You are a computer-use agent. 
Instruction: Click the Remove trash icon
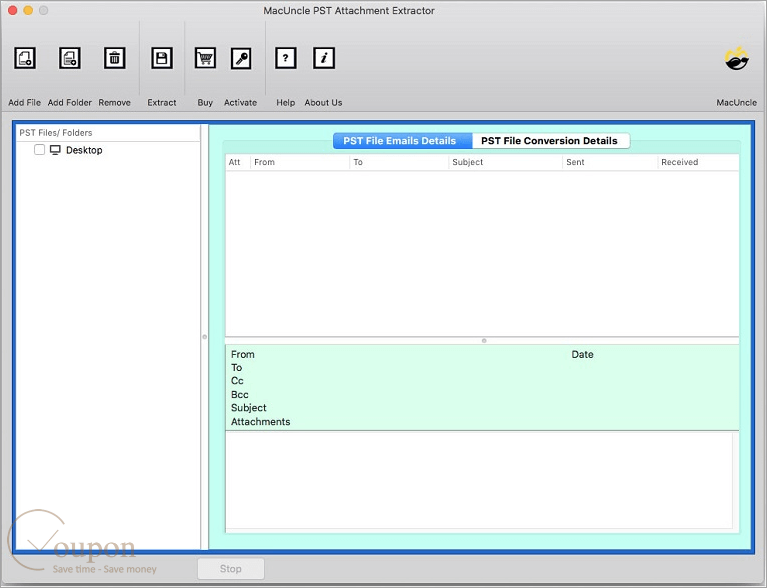click(114, 58)
